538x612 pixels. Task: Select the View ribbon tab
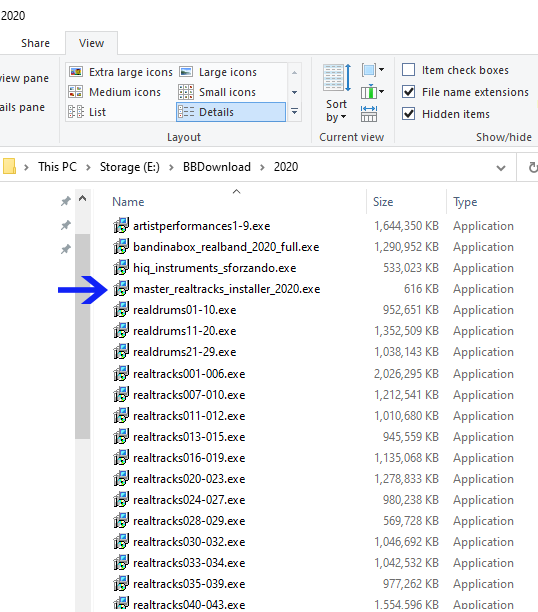91,43
